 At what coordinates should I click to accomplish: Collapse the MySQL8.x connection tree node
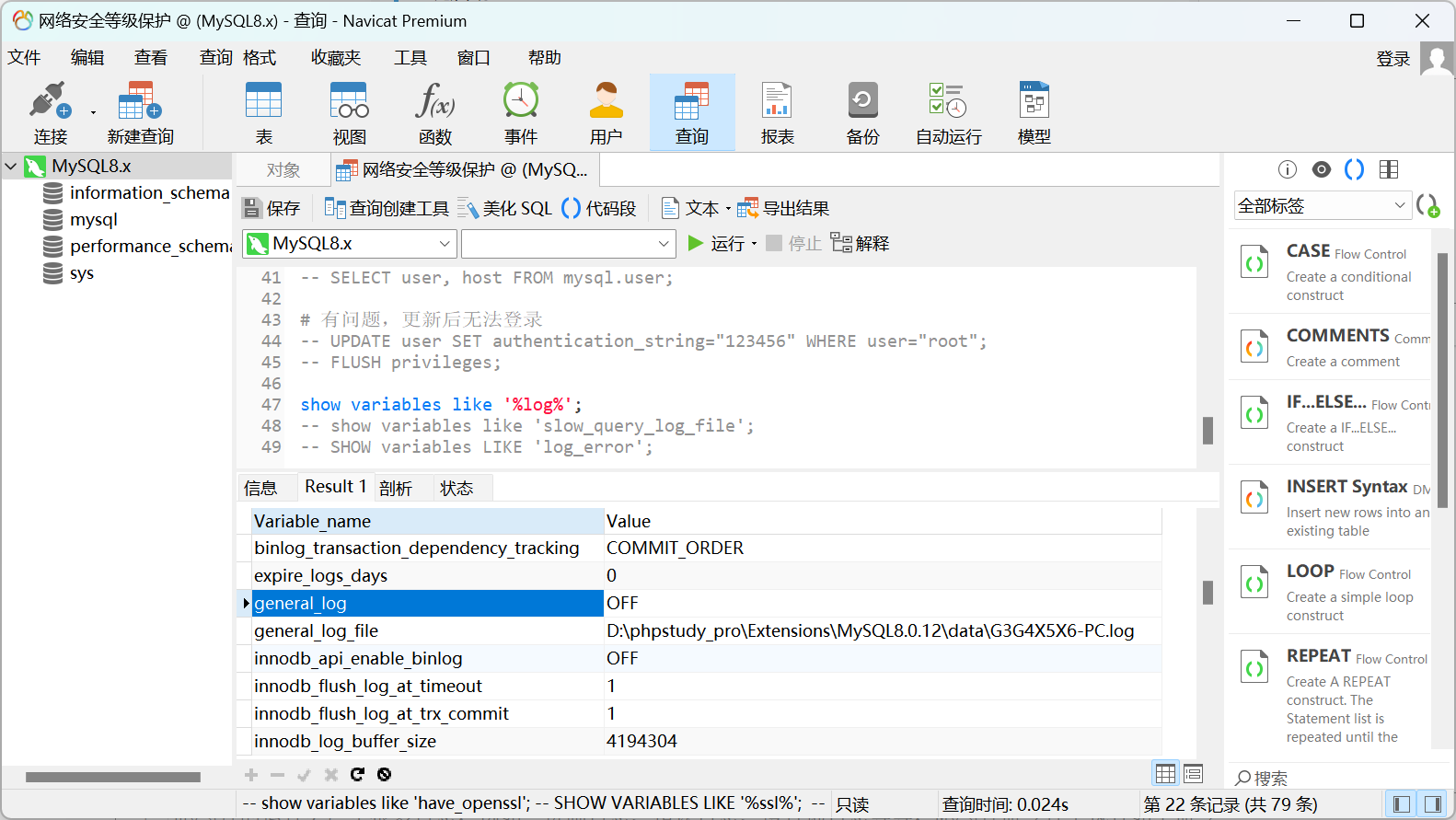[x=11, y=167]
